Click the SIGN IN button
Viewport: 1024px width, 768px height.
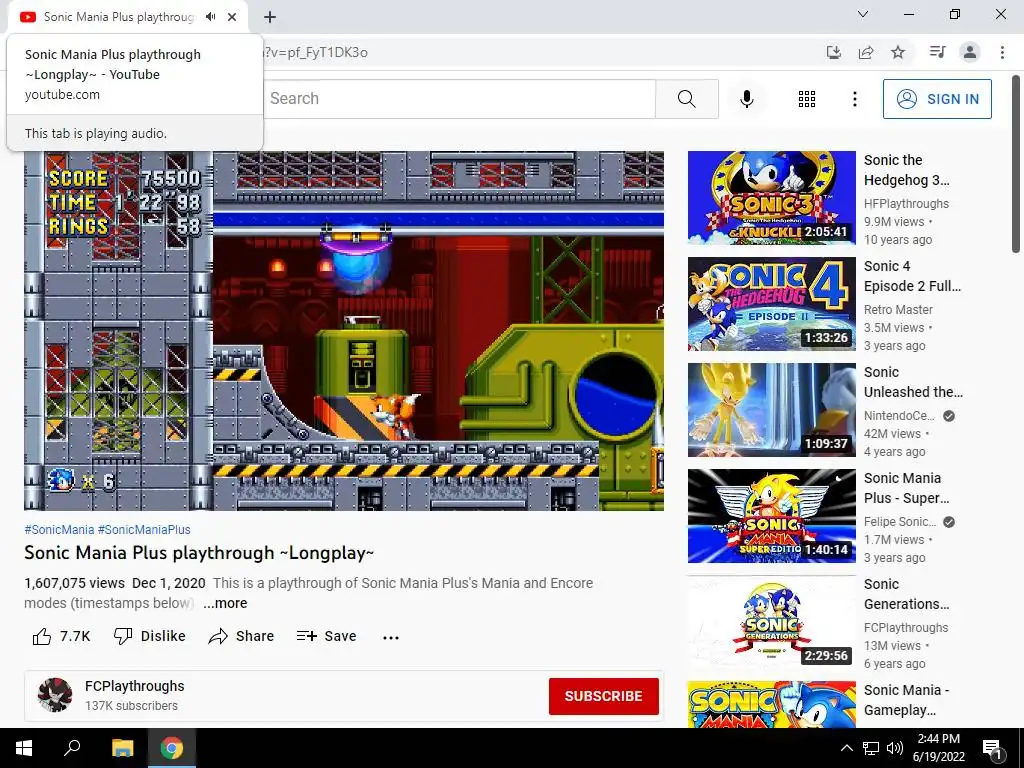(937, 99)
